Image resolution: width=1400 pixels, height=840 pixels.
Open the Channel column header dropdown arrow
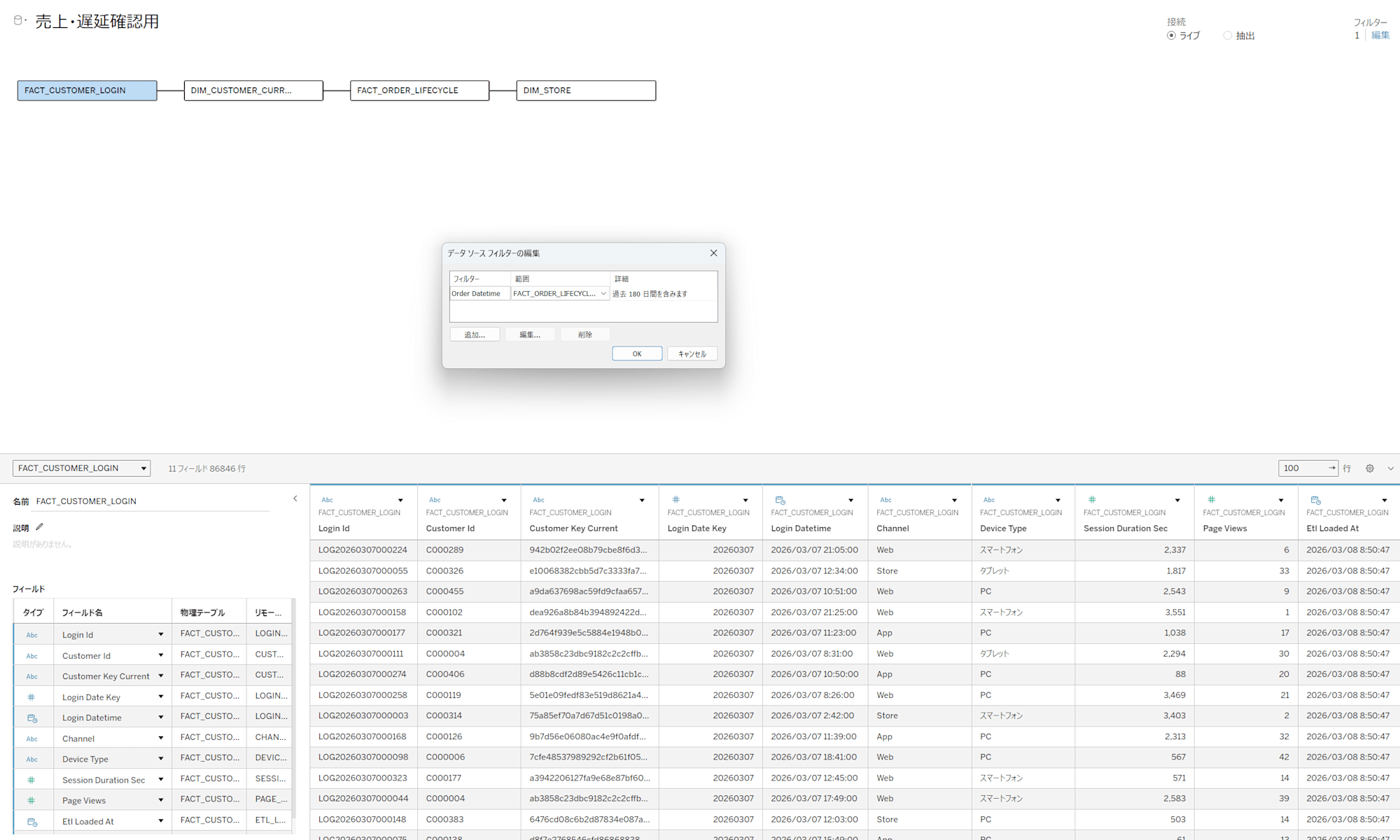954,500
